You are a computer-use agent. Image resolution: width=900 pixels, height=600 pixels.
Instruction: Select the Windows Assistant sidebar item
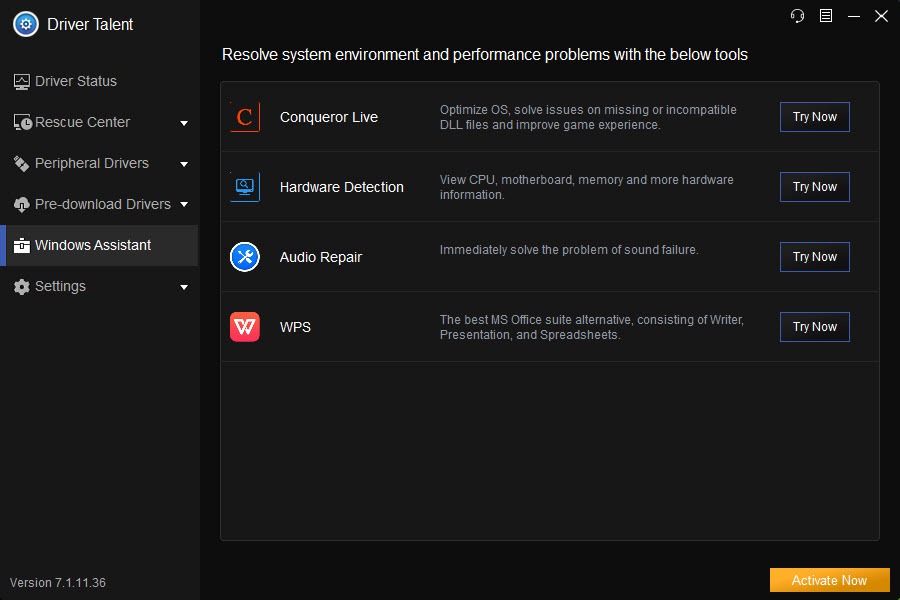[x=99, y=245]
